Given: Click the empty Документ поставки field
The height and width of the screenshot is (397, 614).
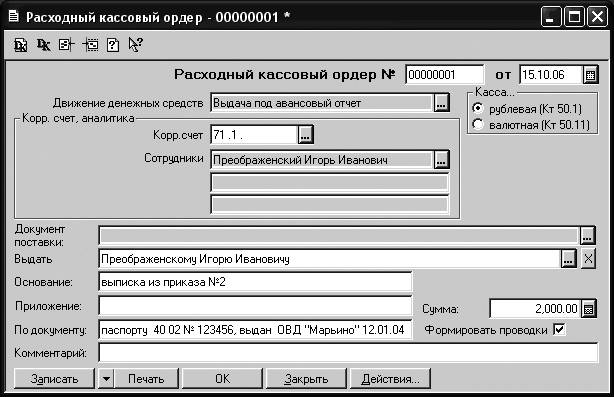Looking at the screenshot, I should tap(339, 236).
